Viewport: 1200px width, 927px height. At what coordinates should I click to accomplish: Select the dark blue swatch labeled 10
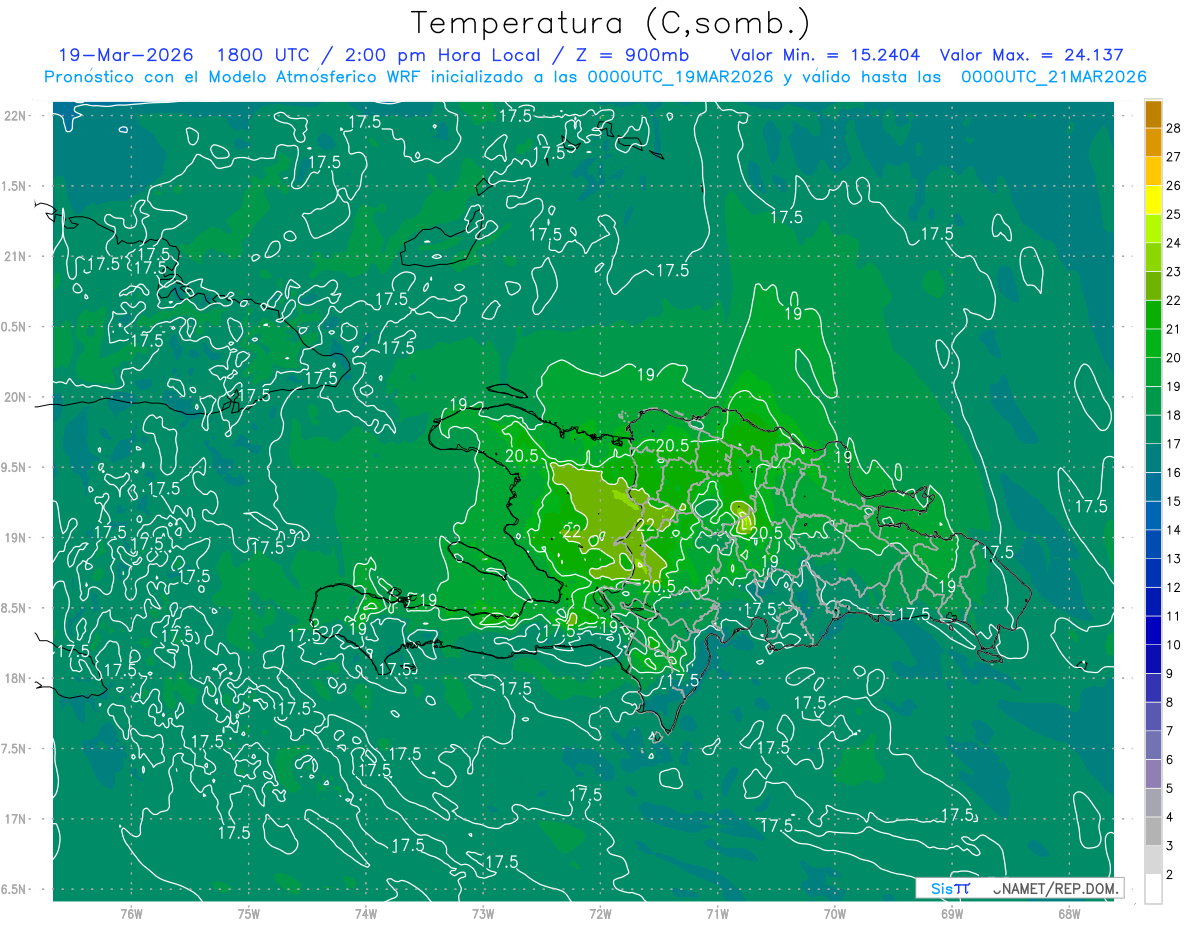click(1153, 631)
